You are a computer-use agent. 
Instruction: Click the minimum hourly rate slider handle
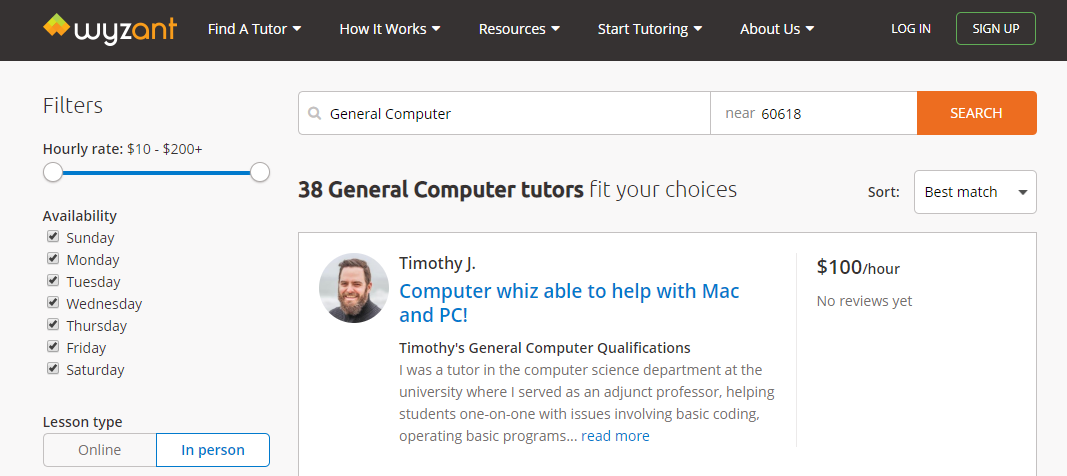pos(53,173)
